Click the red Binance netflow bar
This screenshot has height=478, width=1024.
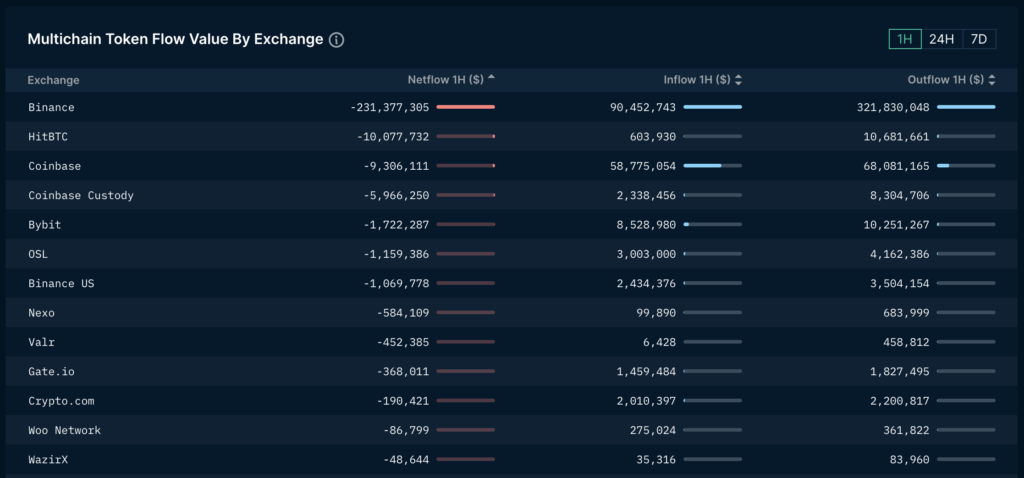[x=466, y=106]
